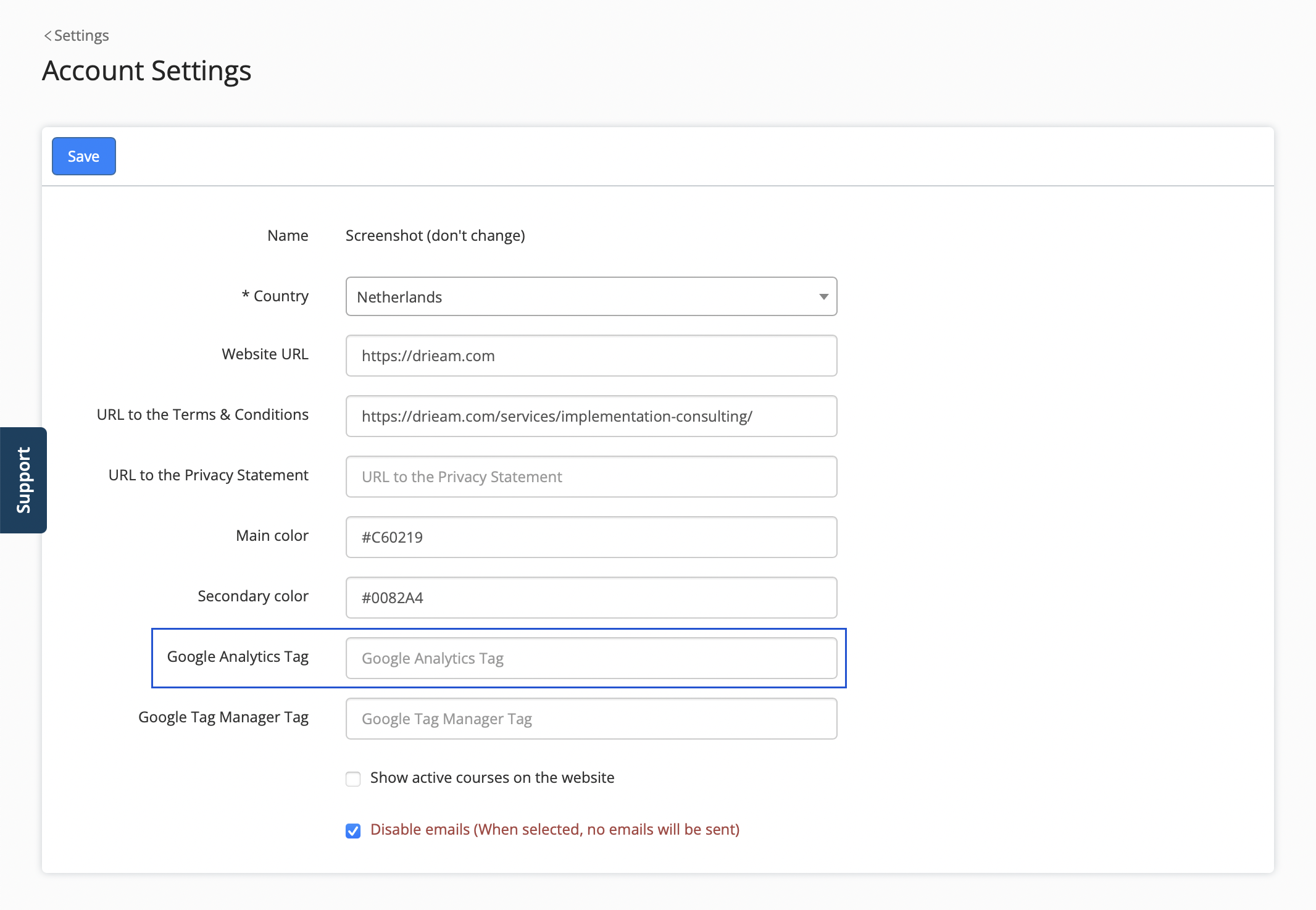Focus the Google Tag Manager Tag field
Screen dimensions: 1316x910
click(591, 719)
